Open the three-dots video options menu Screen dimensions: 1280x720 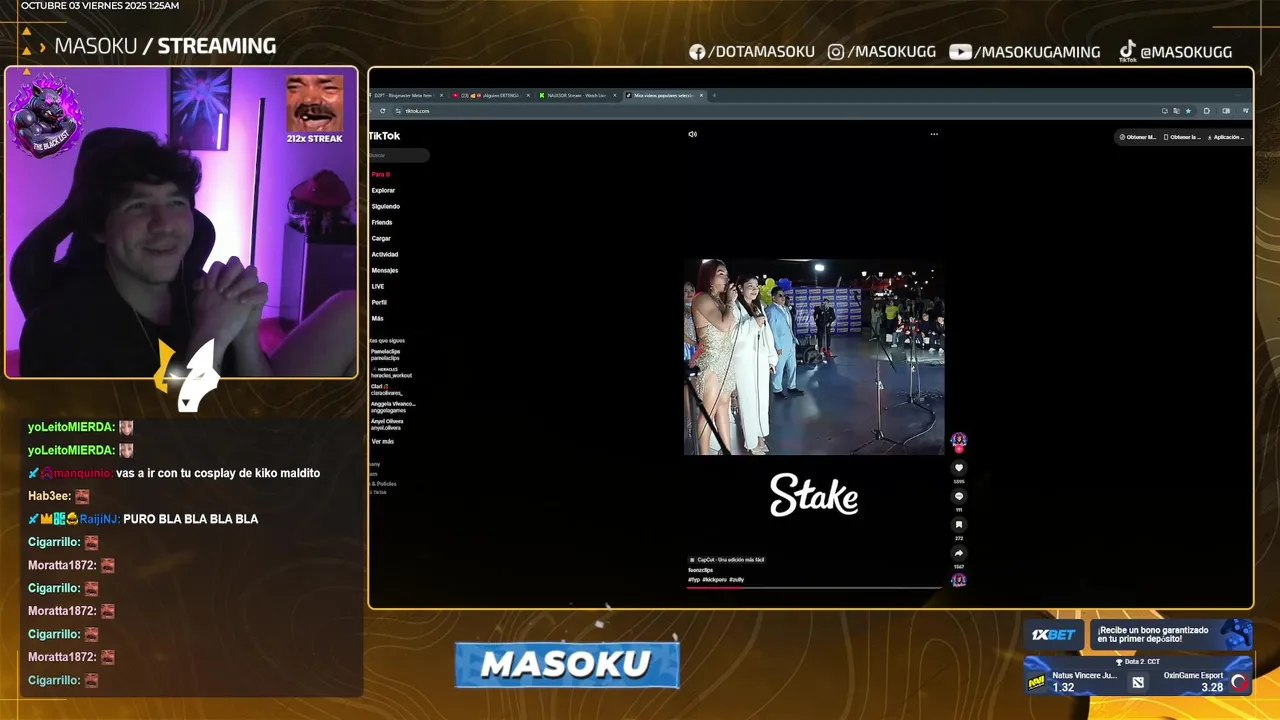point(934,134)
